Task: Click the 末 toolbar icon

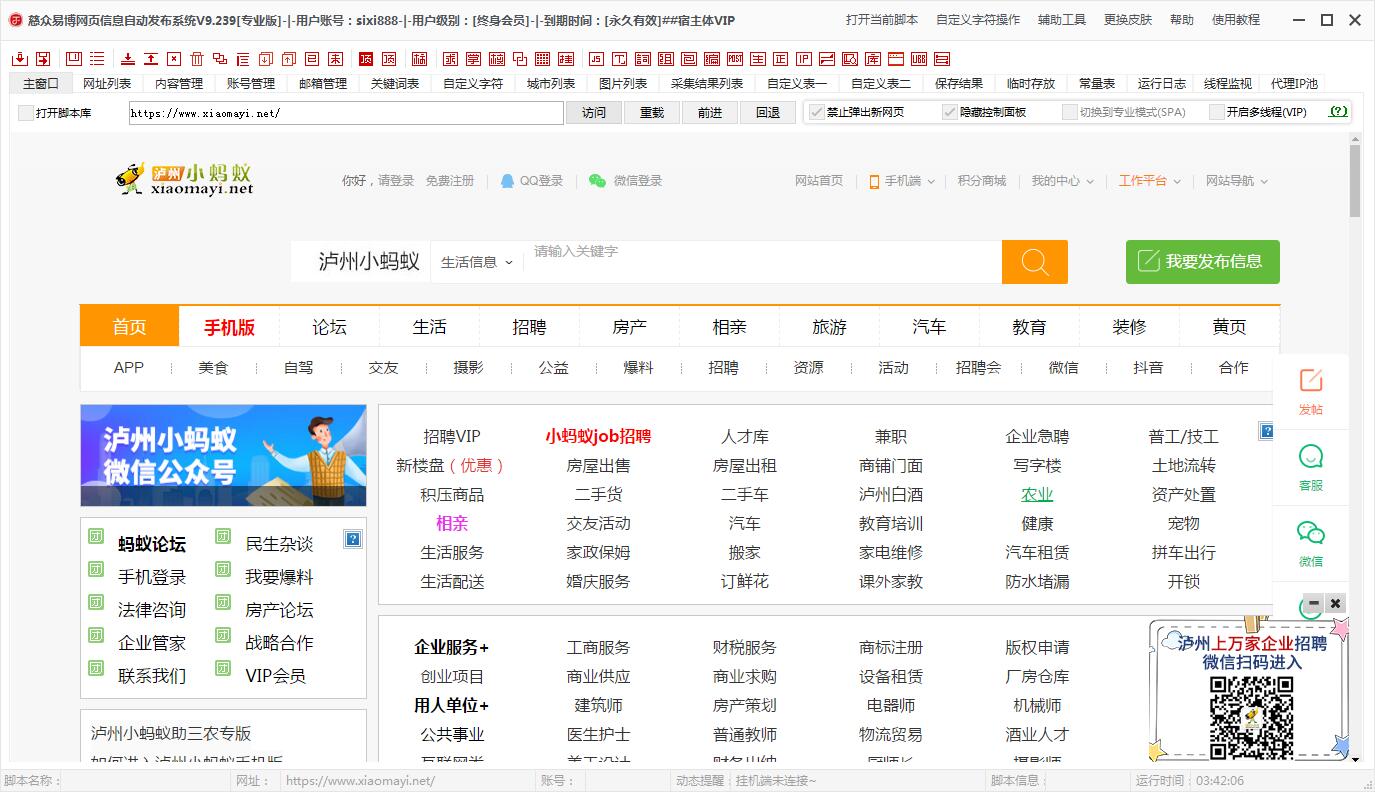Action: coord(335,59)
